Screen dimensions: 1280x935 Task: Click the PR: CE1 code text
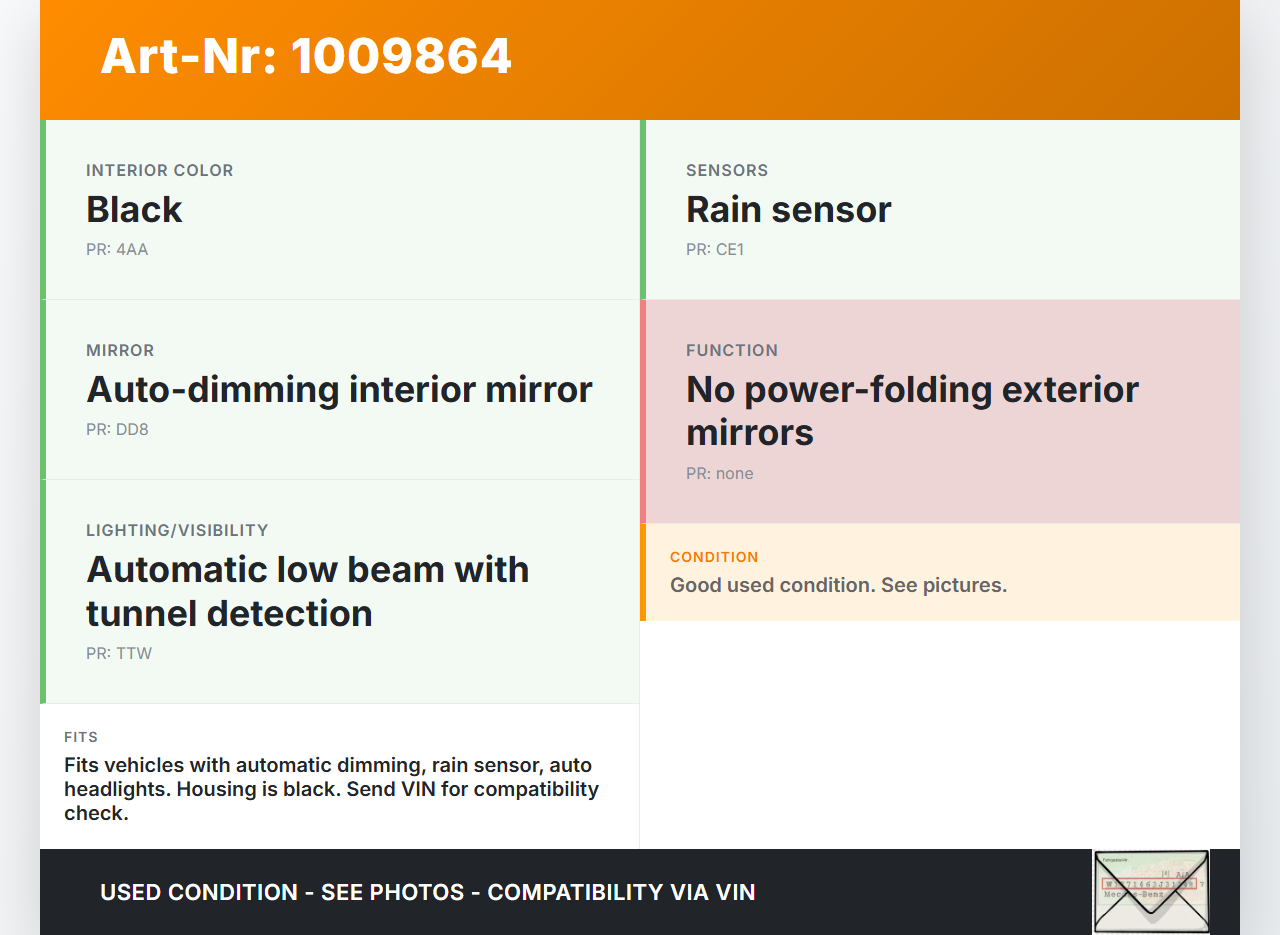coord(715,250)
